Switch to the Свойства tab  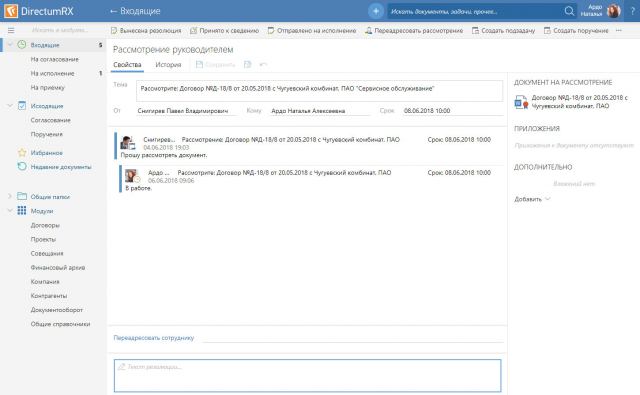(127, 64)
